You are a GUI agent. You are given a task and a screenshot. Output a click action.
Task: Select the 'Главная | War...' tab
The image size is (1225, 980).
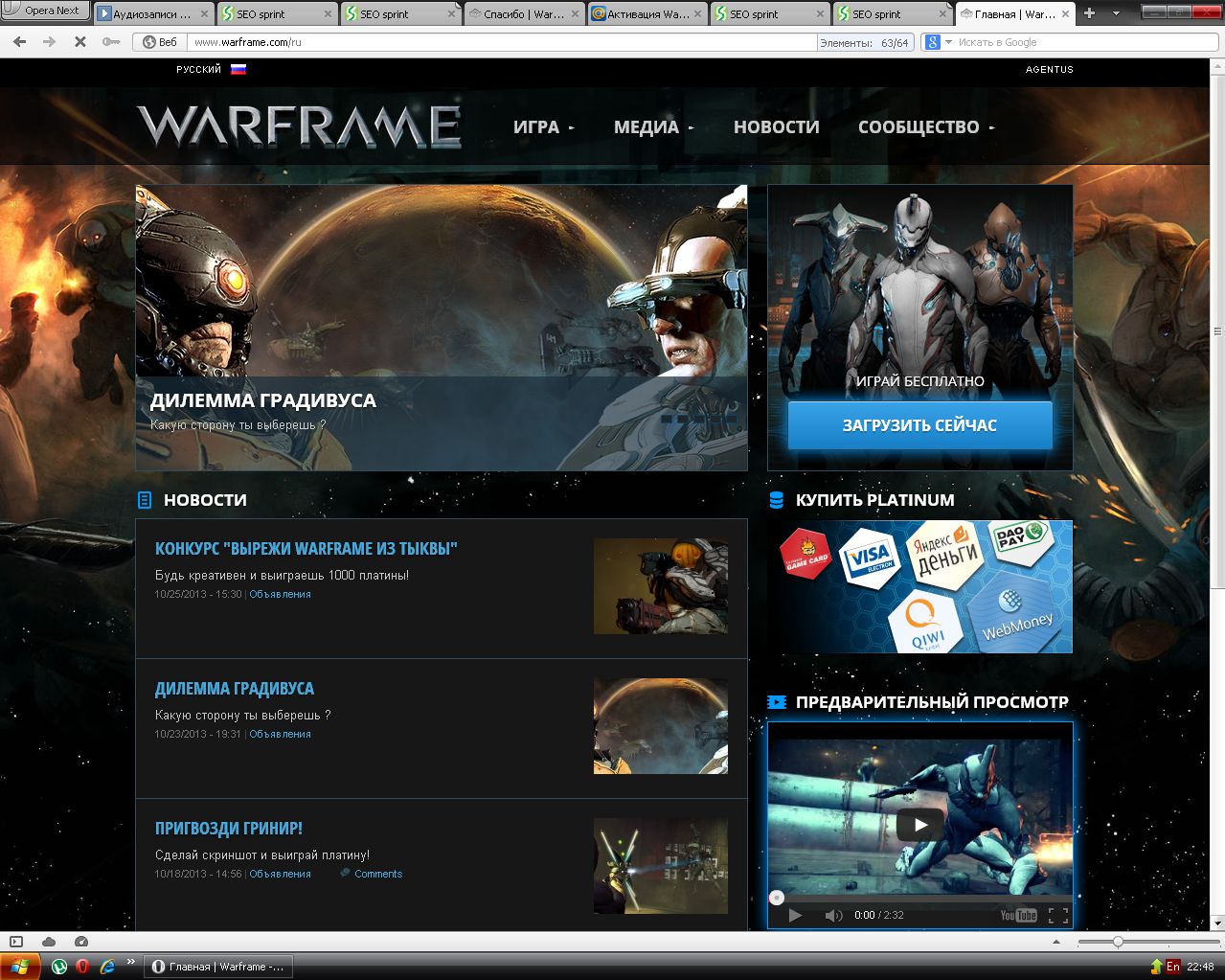[1014, 14]
